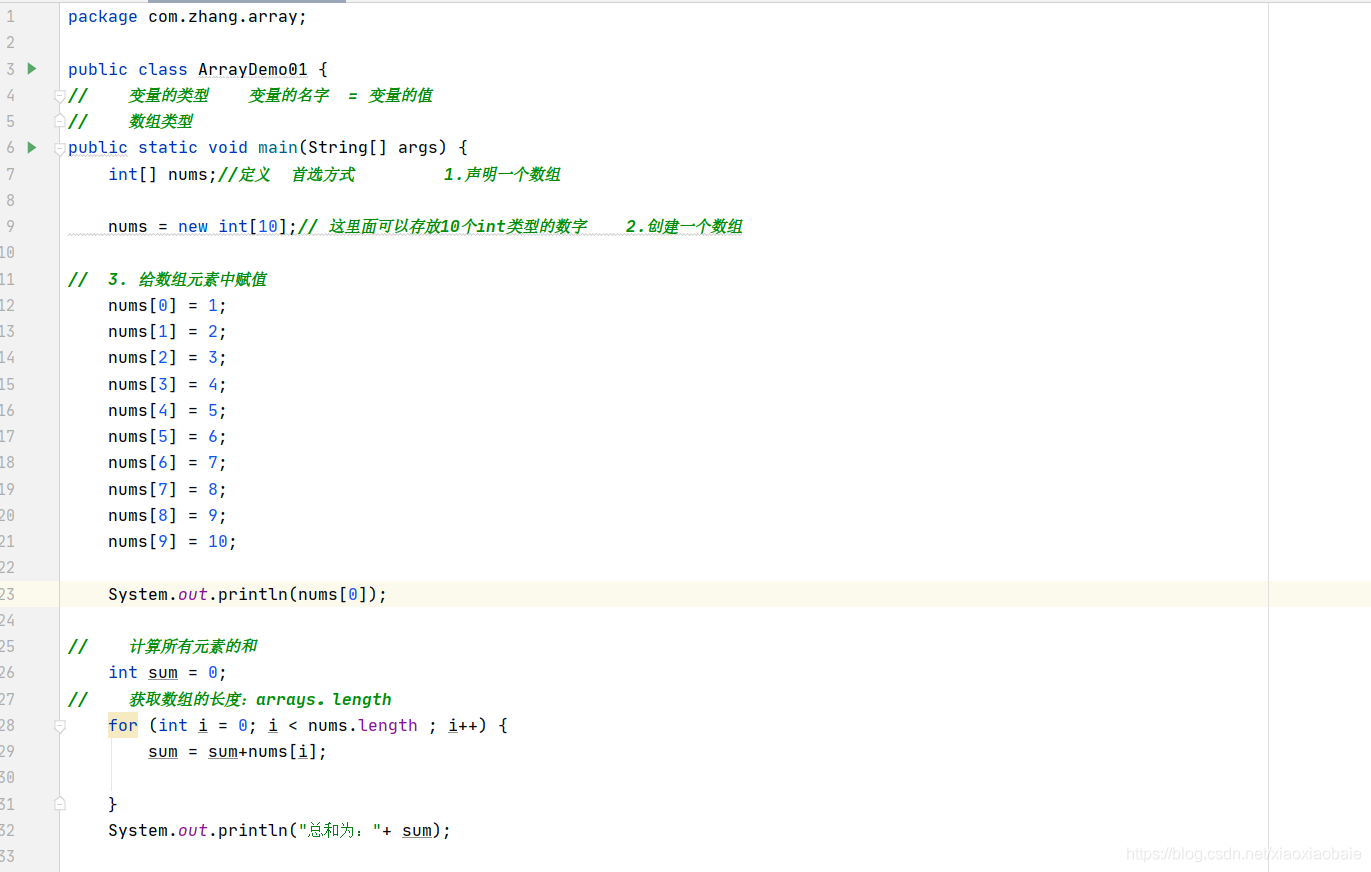Click comment '这里面可以存放10个int类型的数字'
The image size is (1371, 872).
(457, 227)
